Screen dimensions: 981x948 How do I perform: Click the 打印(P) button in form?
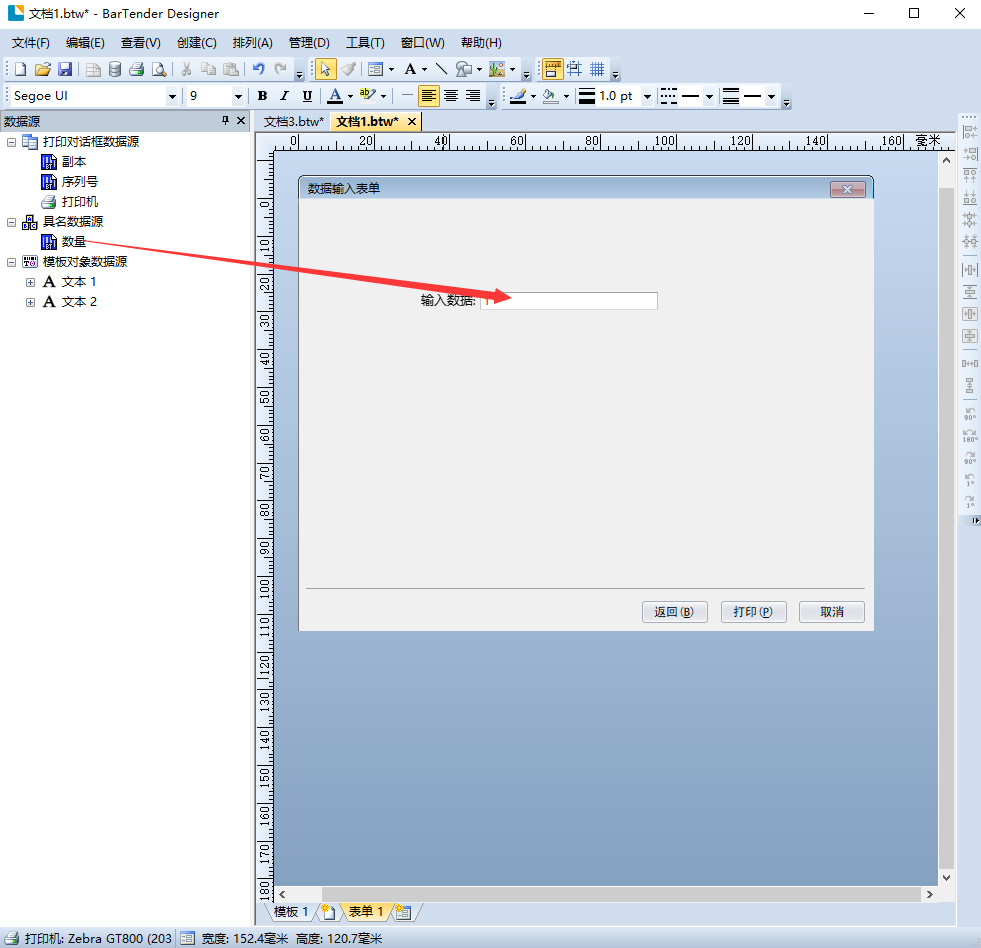coord(753,612)
